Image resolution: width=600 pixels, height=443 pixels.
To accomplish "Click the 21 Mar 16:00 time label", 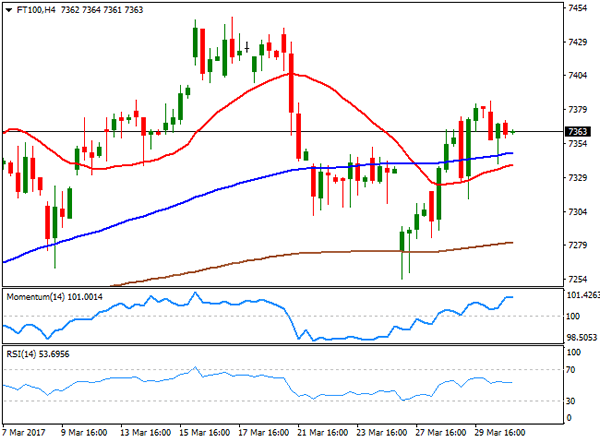I will tap(323, 433).
